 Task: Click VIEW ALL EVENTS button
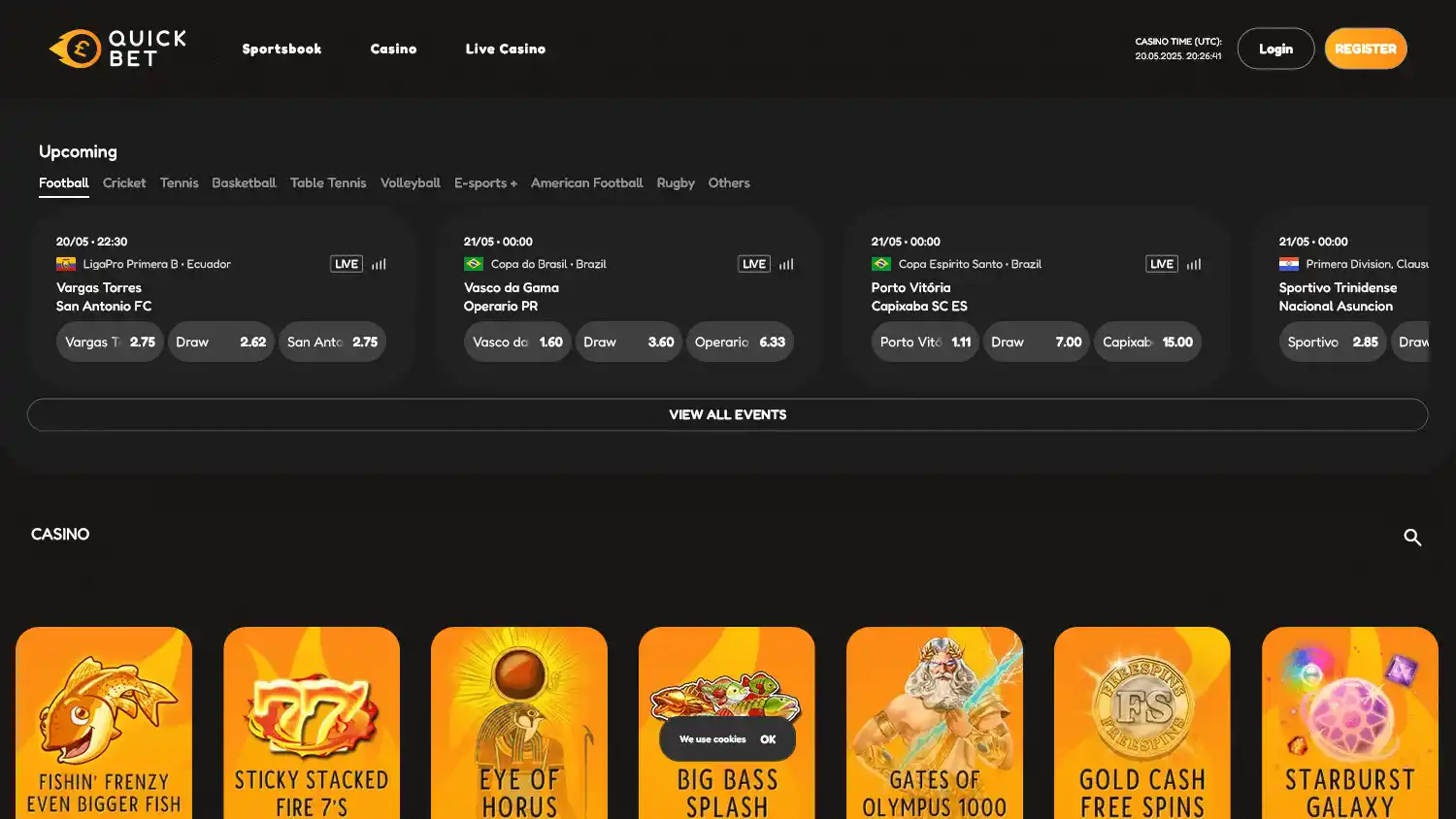click(728, 414)
